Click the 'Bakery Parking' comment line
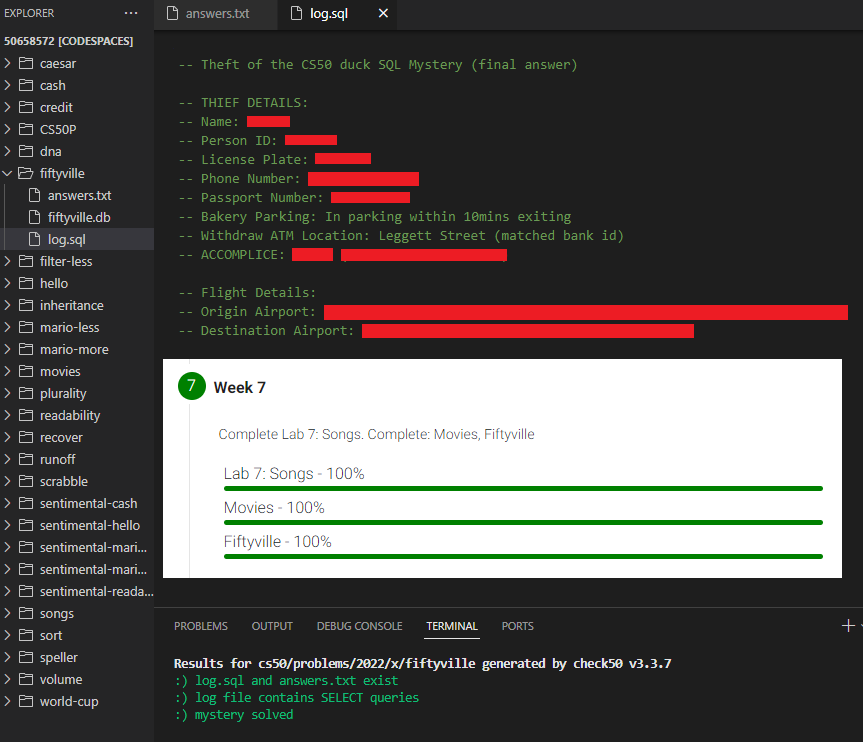 coord(374,217)
